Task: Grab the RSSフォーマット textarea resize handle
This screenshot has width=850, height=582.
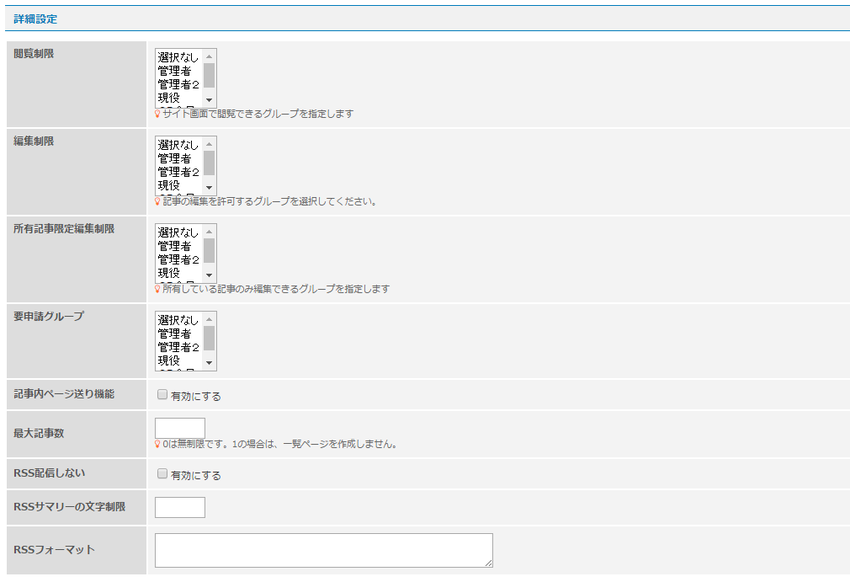Action: (x=488, y=563)
